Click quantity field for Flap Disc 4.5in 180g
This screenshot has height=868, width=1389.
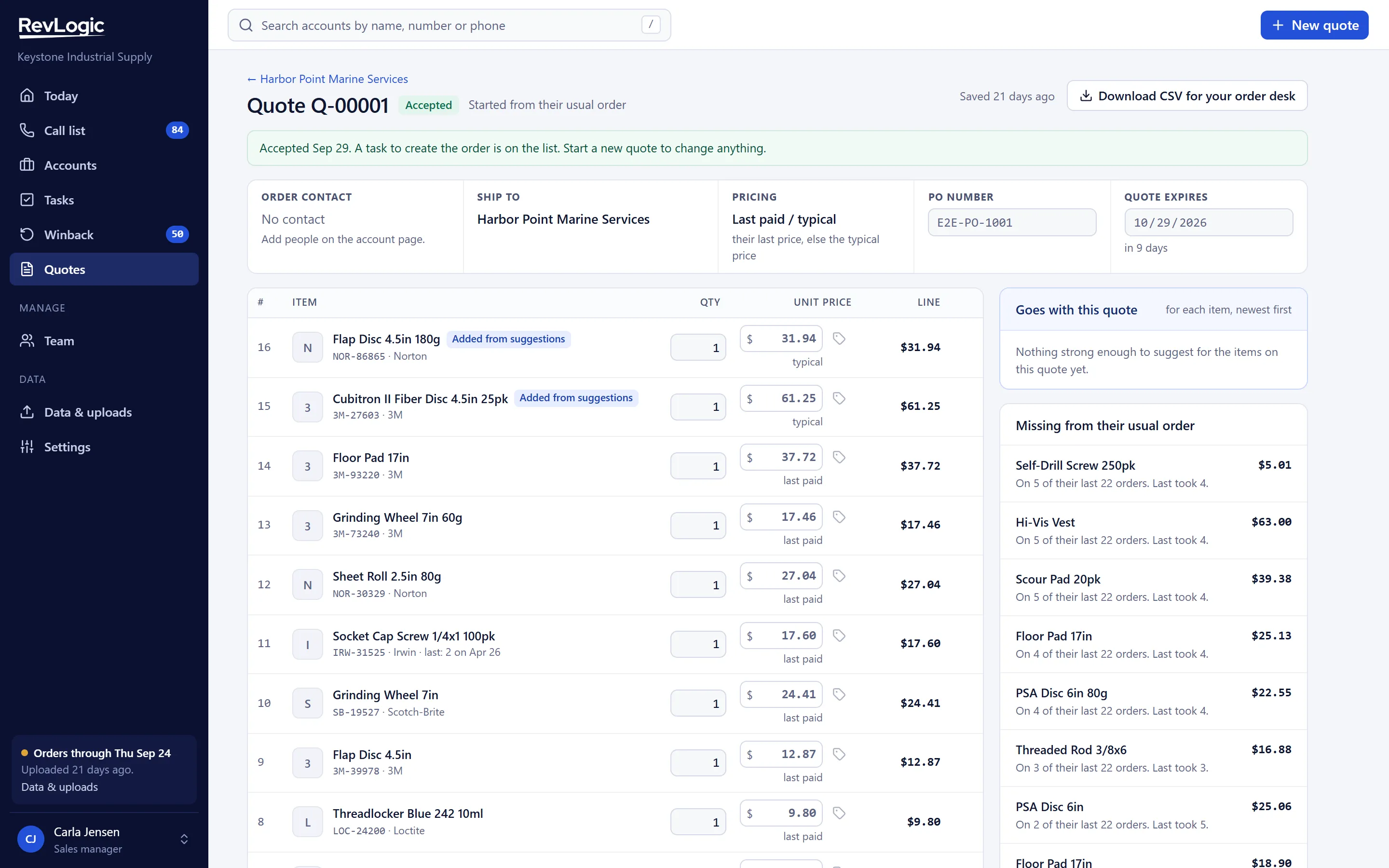click(698, 348)
